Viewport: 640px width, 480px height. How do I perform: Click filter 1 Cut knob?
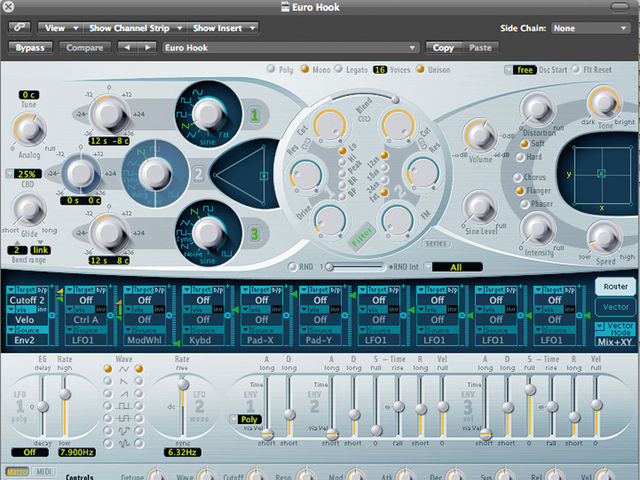point(330,125)
